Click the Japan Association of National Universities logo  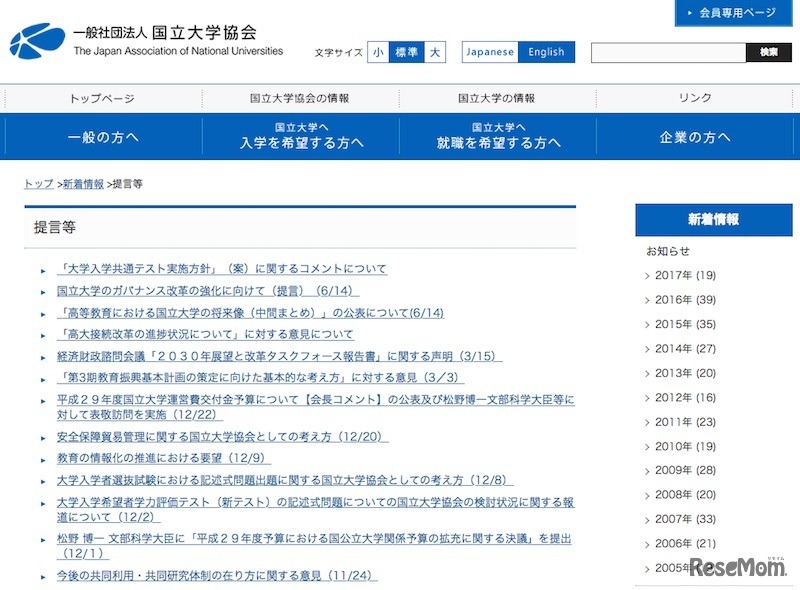pos(147,40)
